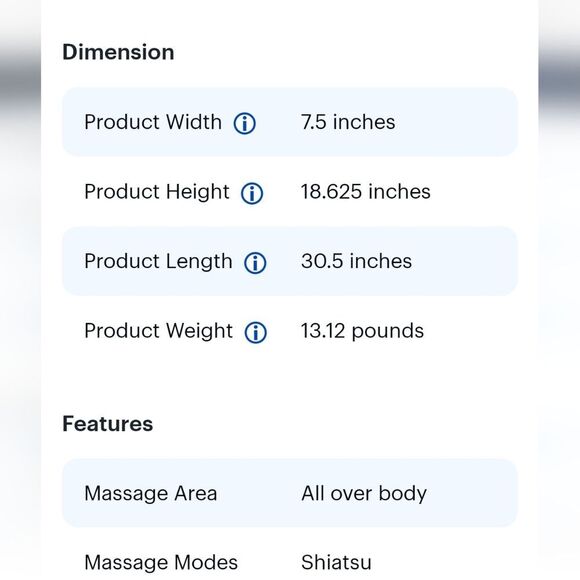Select the Product Length label
Viewport: 580px width, 580px height.
(x=158, y=262)
